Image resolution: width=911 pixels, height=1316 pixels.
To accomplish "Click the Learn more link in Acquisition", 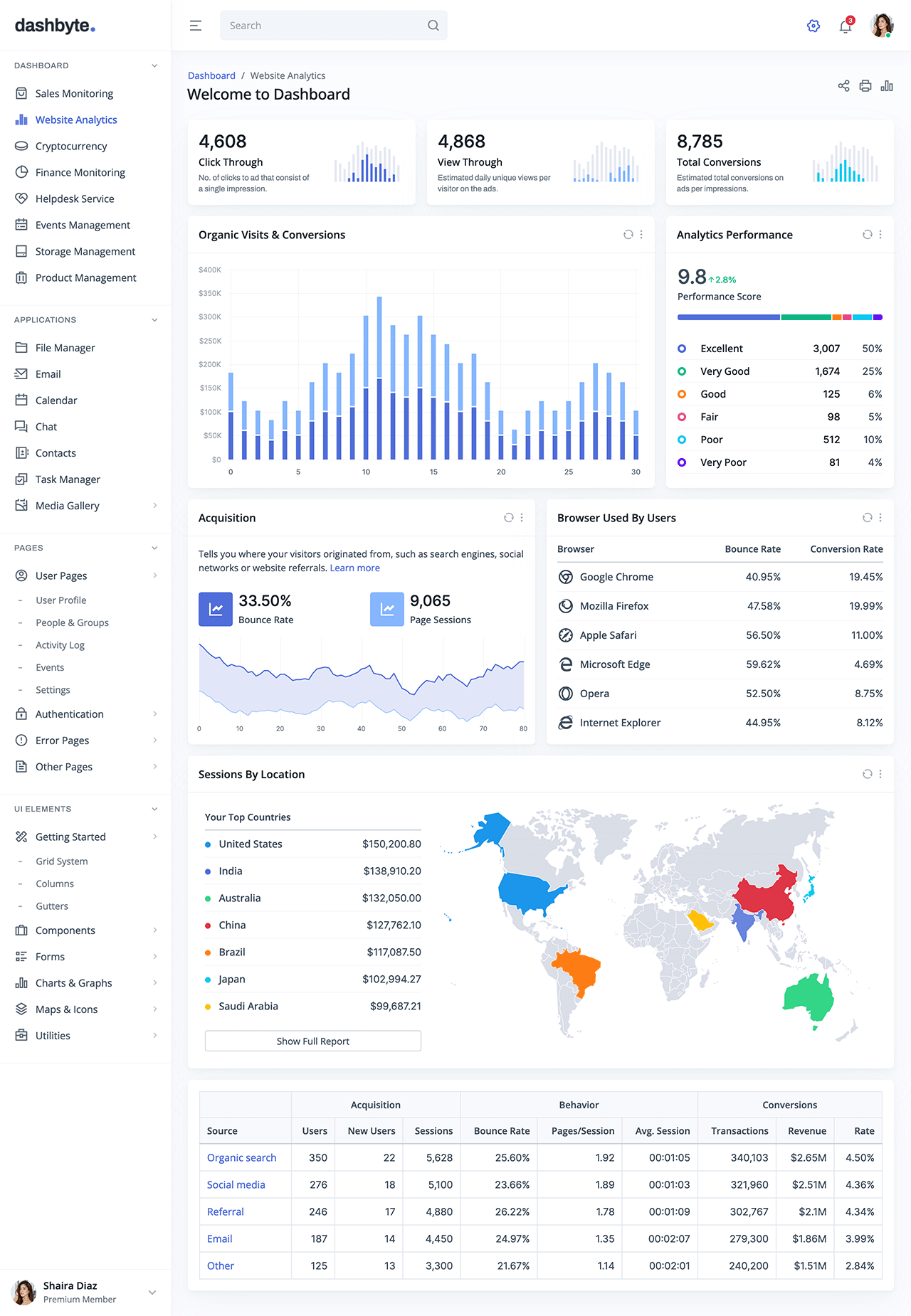I will coord(354,568).
